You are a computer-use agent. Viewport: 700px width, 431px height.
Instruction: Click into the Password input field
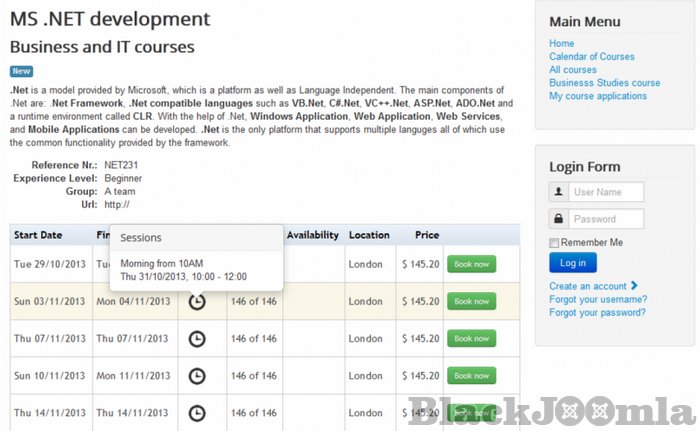coord(606,219)
